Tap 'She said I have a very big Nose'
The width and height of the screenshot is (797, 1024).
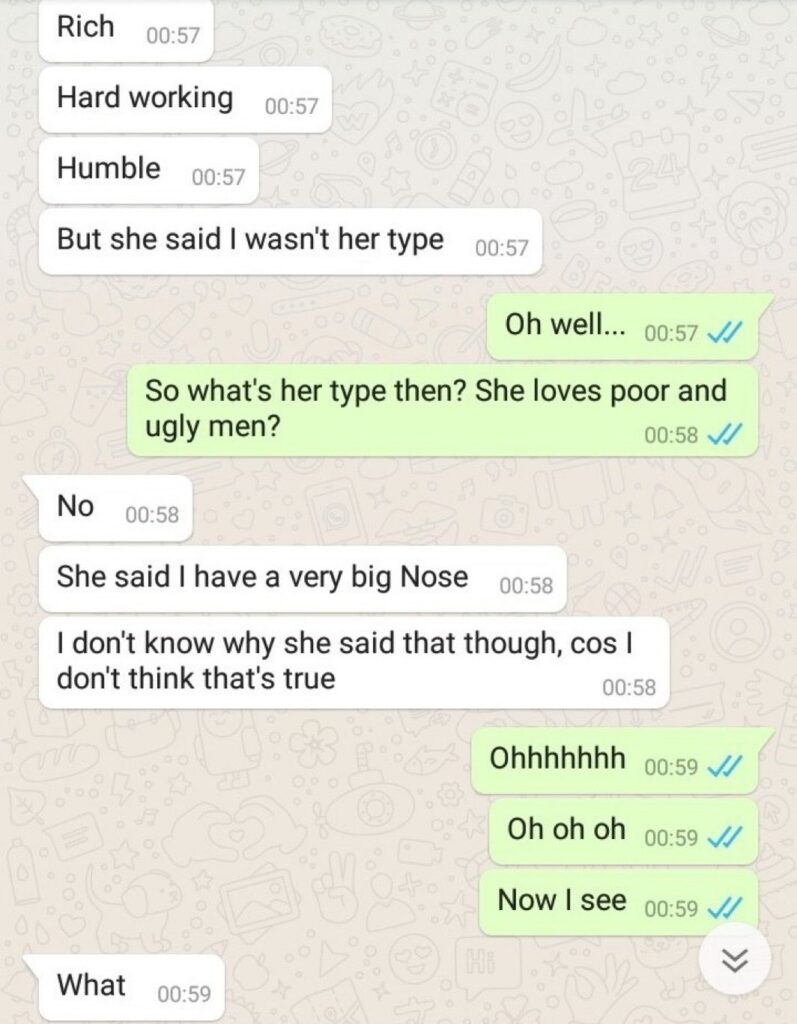click(302, 579)
